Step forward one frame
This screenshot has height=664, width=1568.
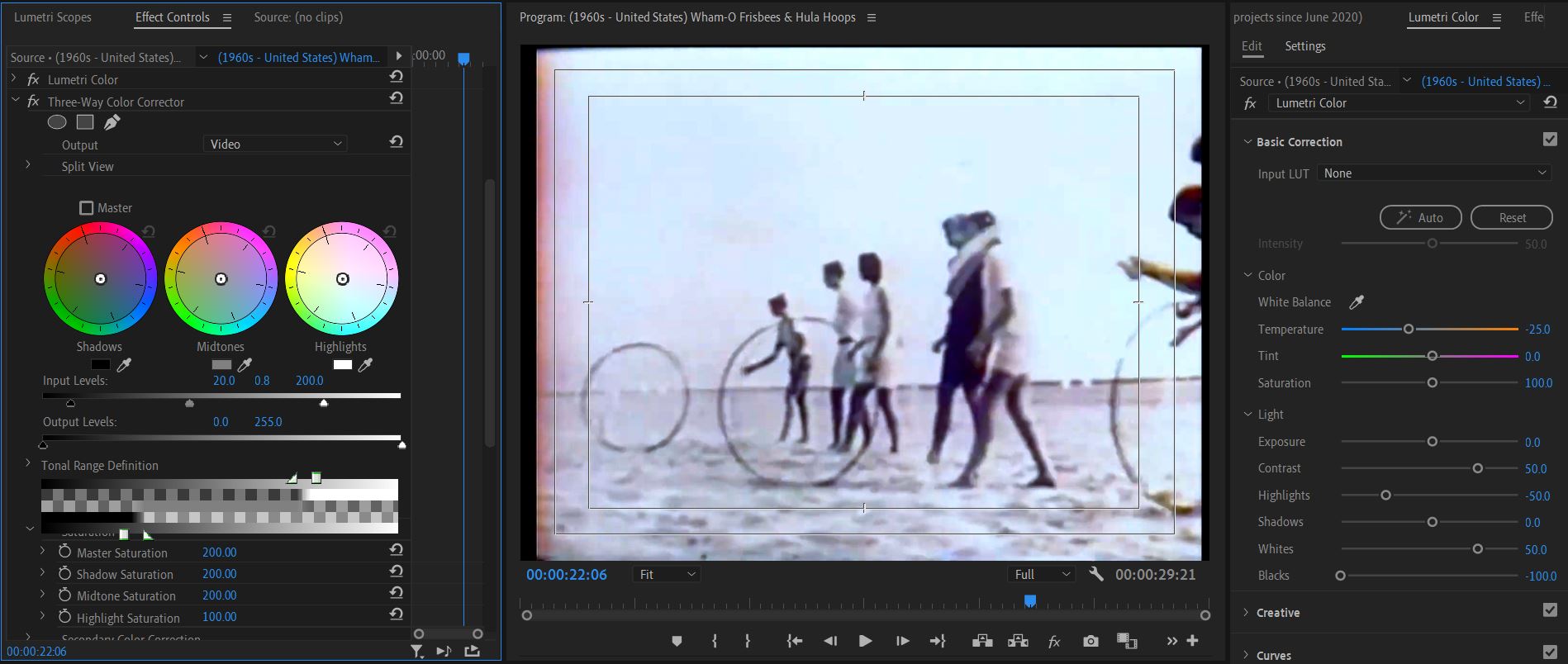[902, 641]
